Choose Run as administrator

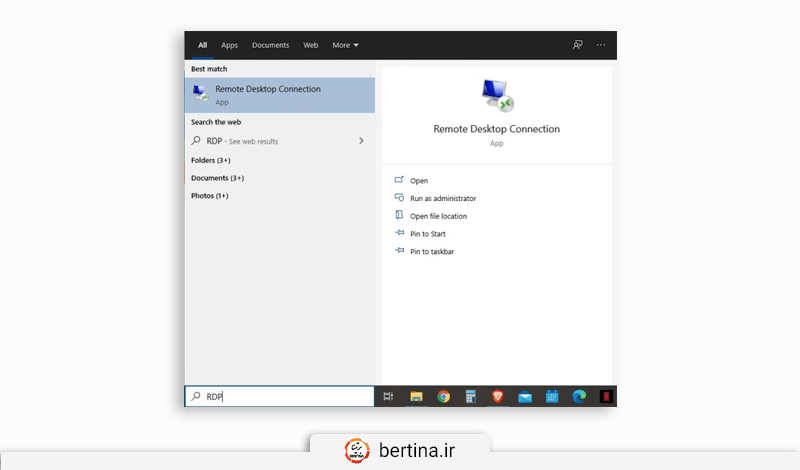tap(443, 199)
